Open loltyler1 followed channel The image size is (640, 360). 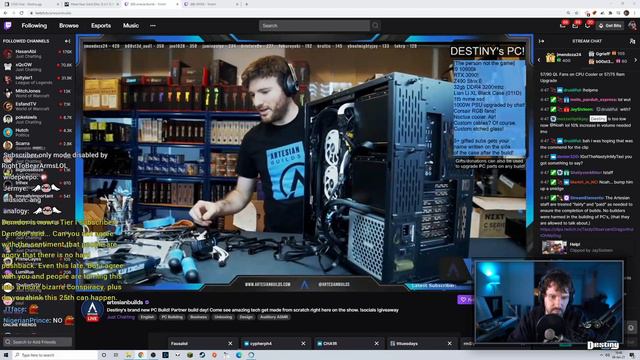pyautogui.click(x=38, y=80)
